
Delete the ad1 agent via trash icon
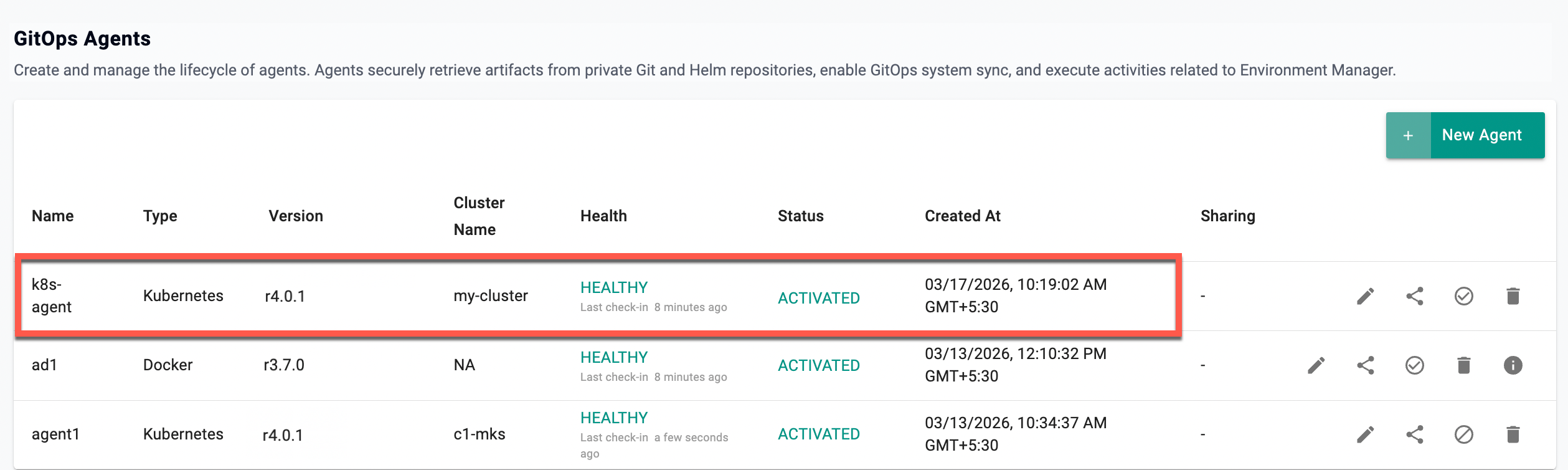click(x=1463, y=365)
